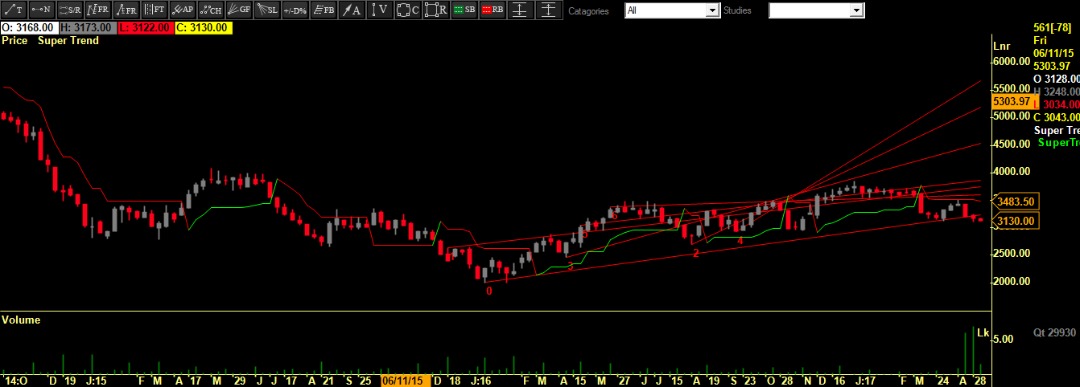Click the Close value 3130.00 box

204,28
